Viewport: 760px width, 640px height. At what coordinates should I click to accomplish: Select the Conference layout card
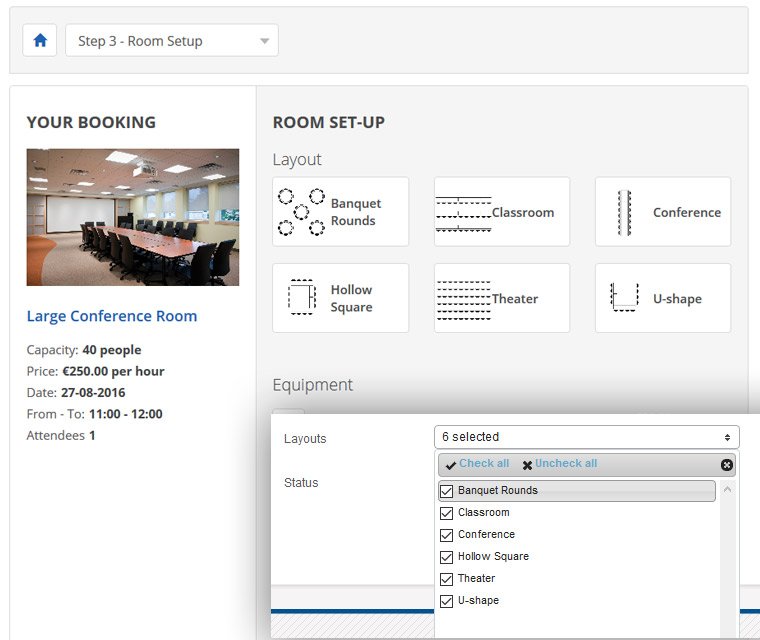[x=663, y=211]
